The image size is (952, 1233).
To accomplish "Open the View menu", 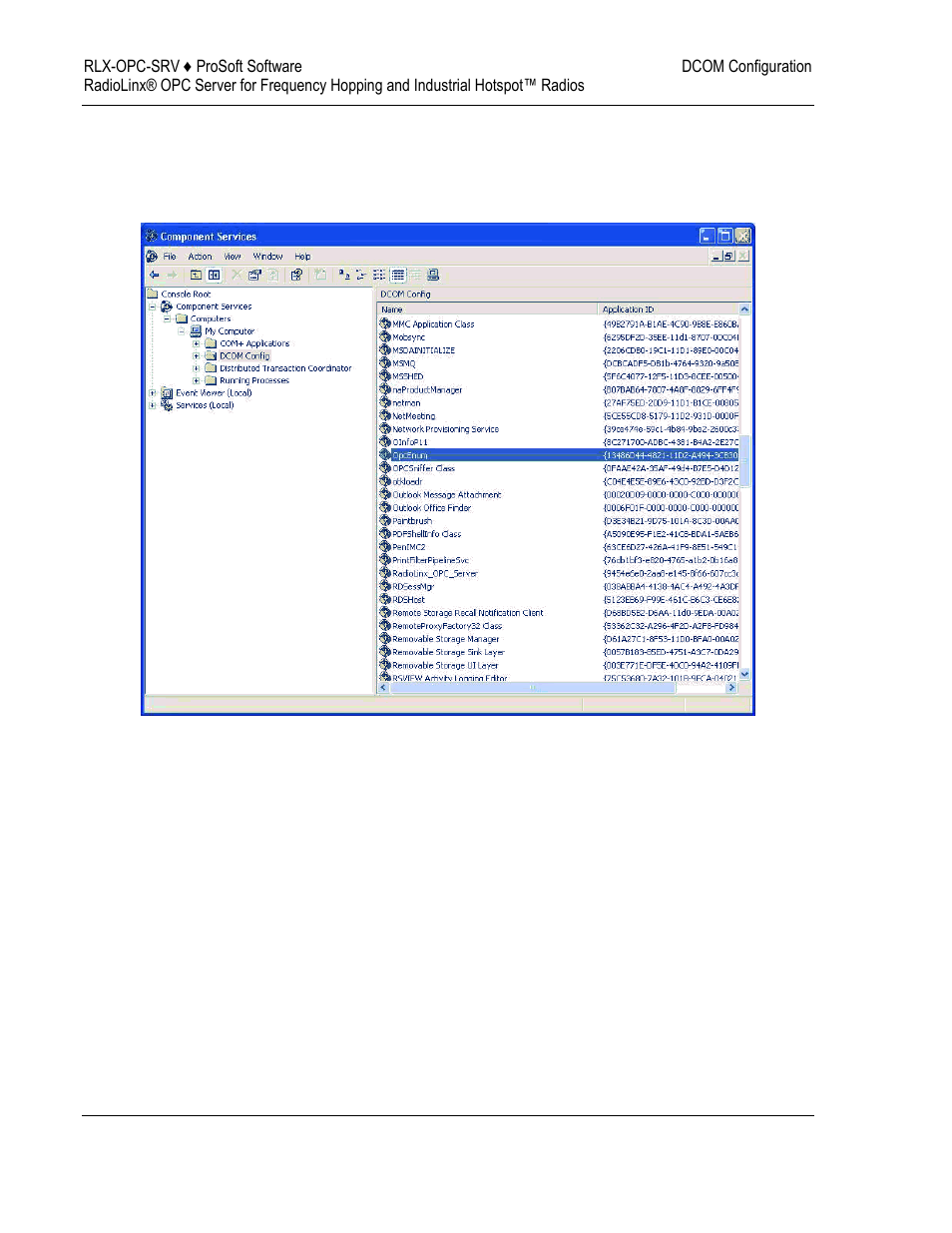I will point(233,257).
